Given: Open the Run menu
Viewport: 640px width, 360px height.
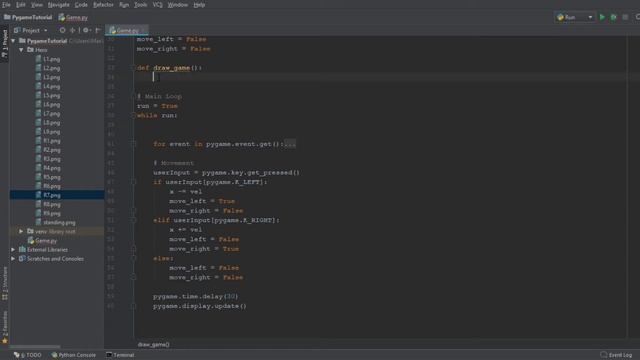Looking at the screenshot, I should click(124, 5).
